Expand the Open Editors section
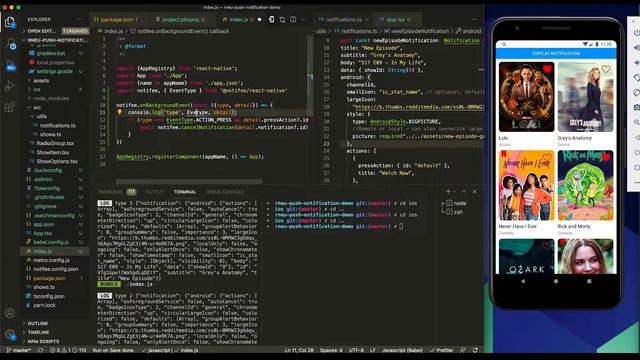The height and width of the screenshot is (360, 640). pos(55,31)
